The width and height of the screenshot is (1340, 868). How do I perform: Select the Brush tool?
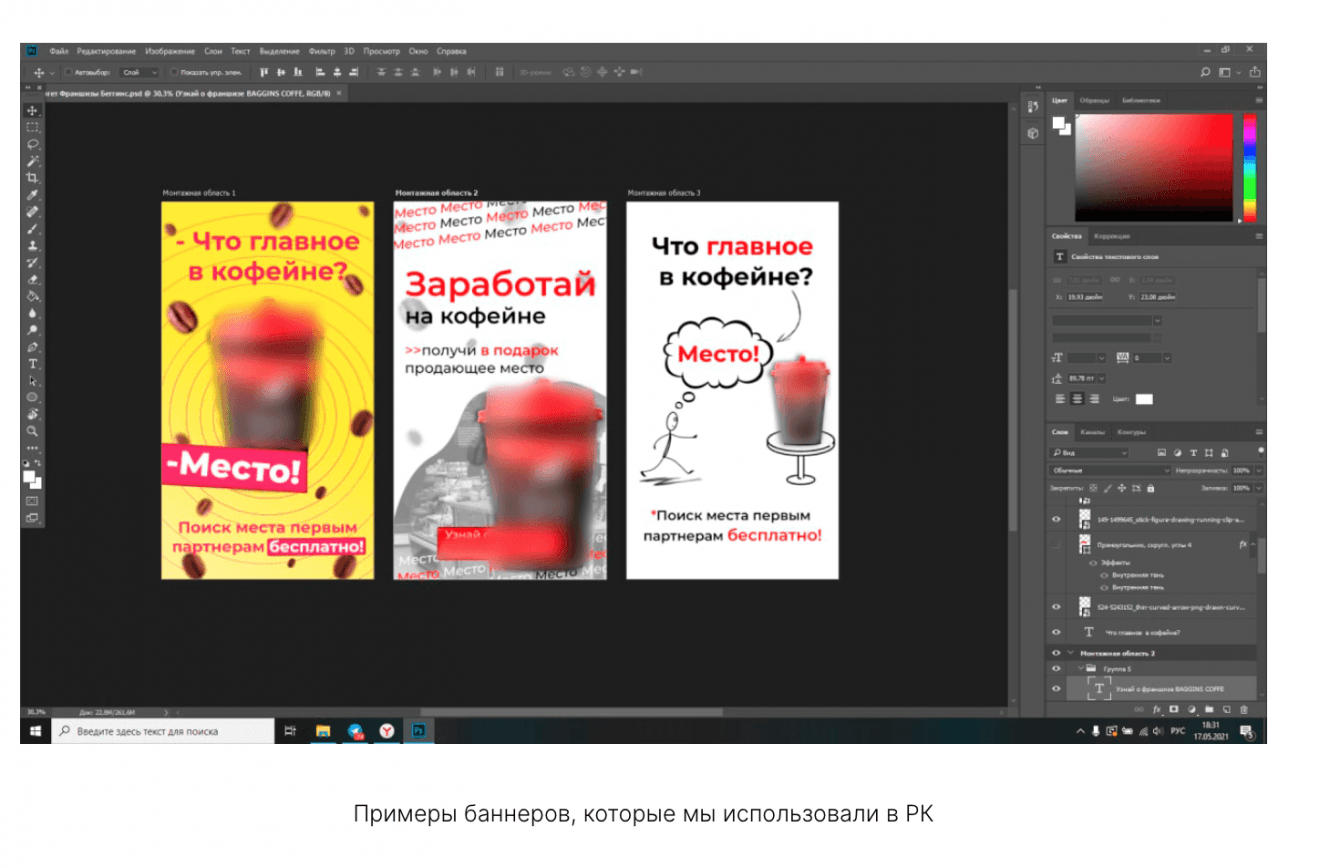pos(33,229)
